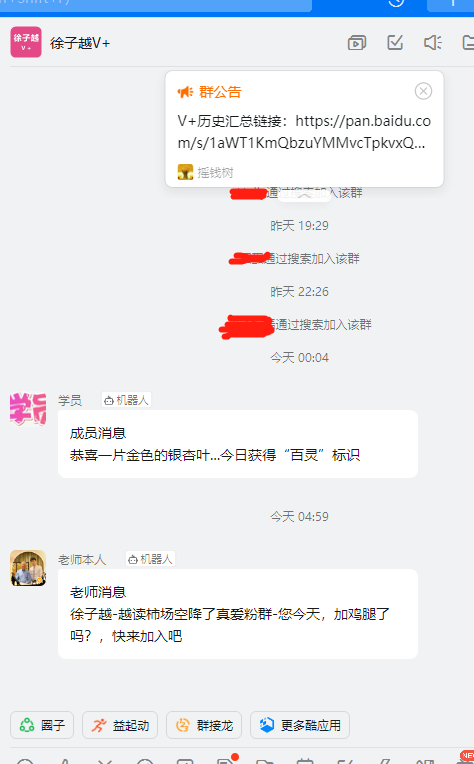Close the 群公告 announcement popup

423,91
